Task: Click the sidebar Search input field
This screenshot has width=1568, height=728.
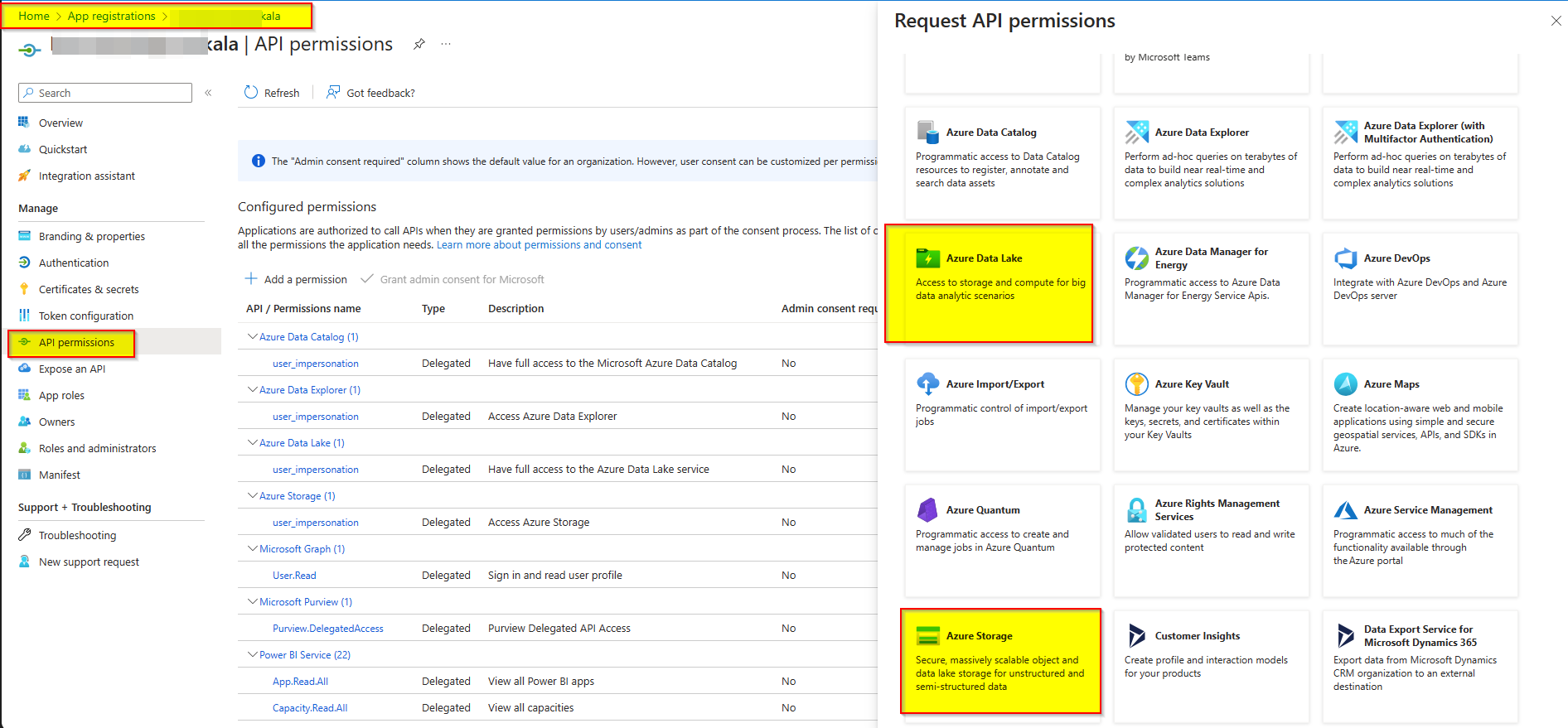Action: pos(105,93)
